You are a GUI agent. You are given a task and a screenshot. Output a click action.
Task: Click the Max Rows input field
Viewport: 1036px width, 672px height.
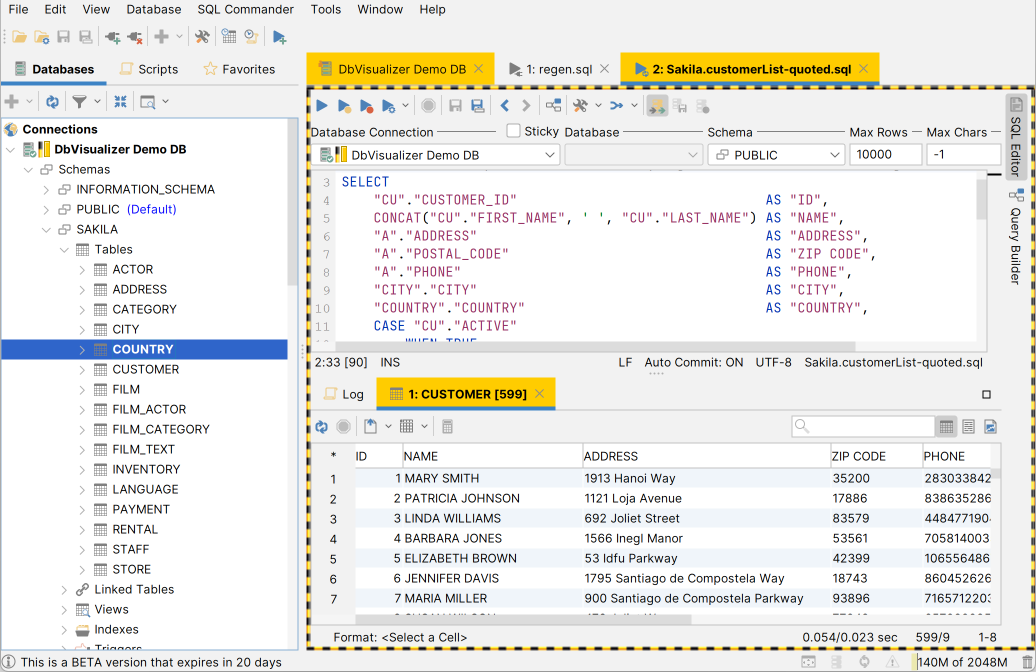click(884, 154)
